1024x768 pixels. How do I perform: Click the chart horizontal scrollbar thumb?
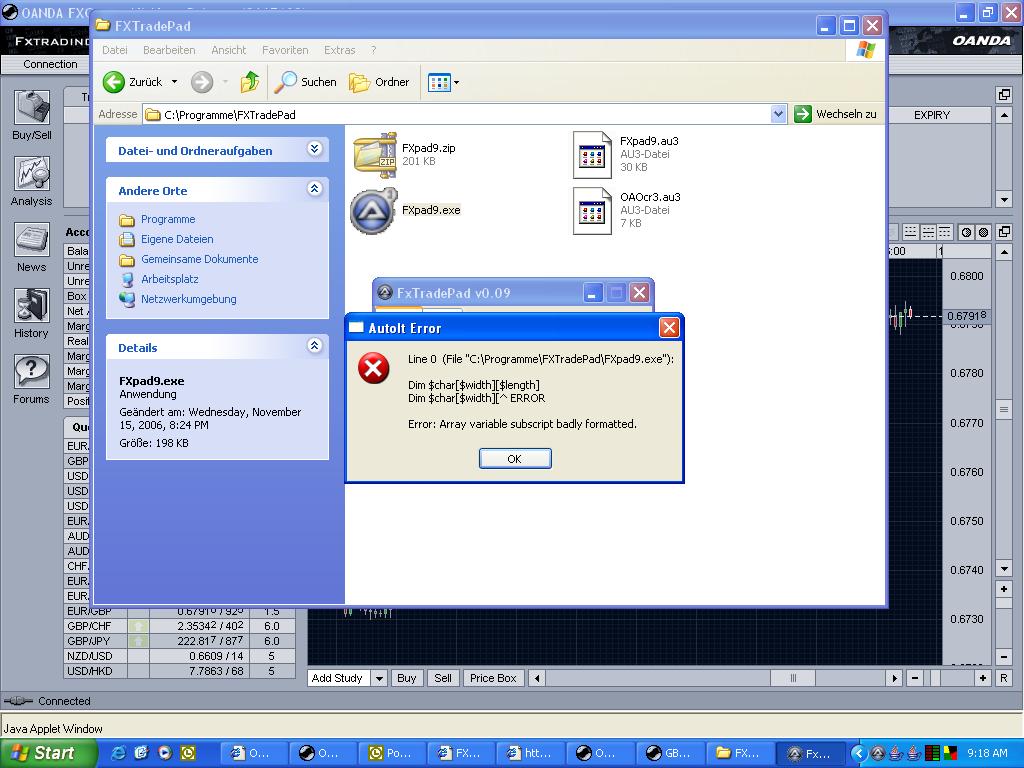794,678
